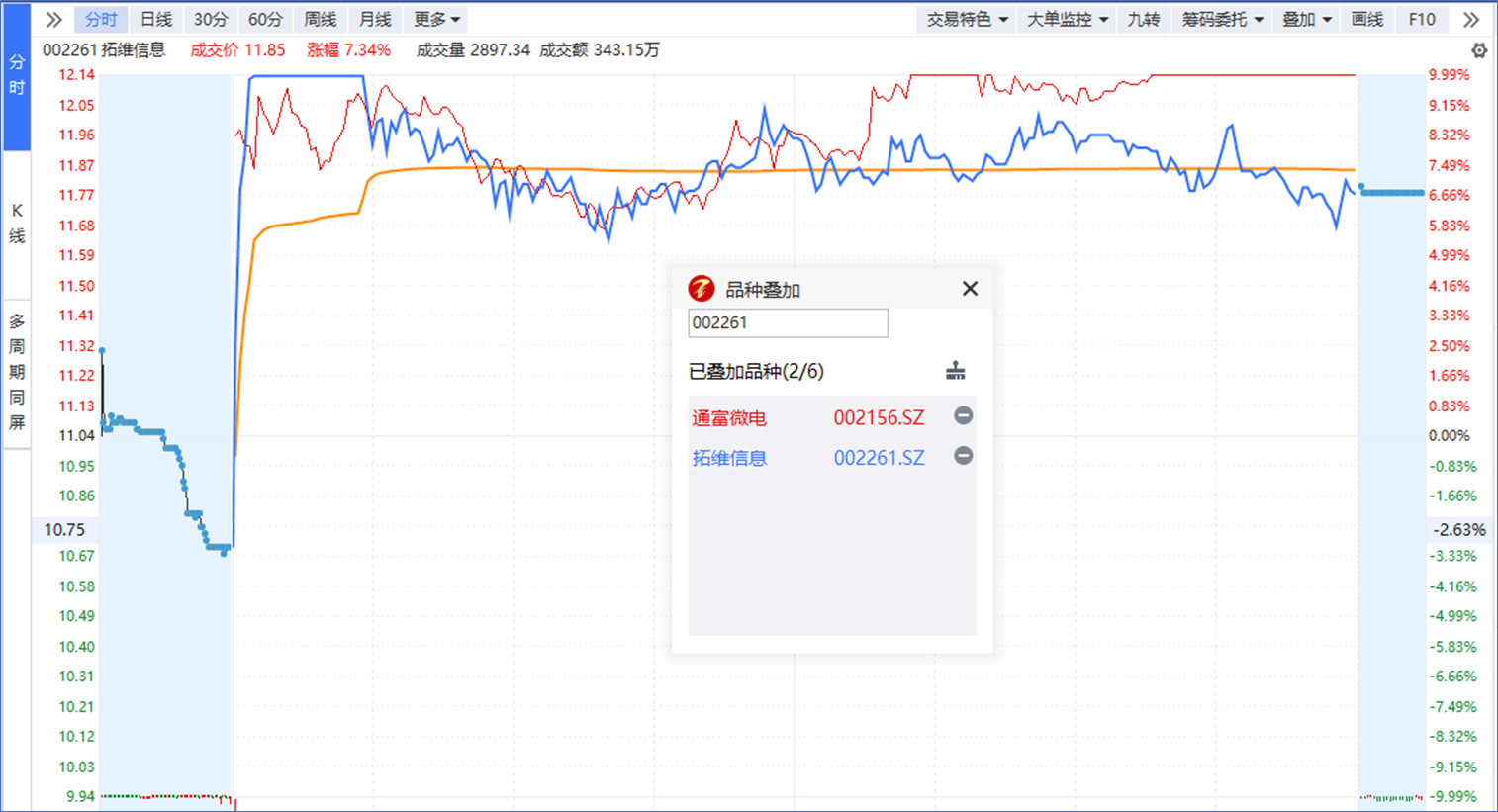Open the 叠加 overlay dropdown
The image size is (1498, 812).
1306,20
